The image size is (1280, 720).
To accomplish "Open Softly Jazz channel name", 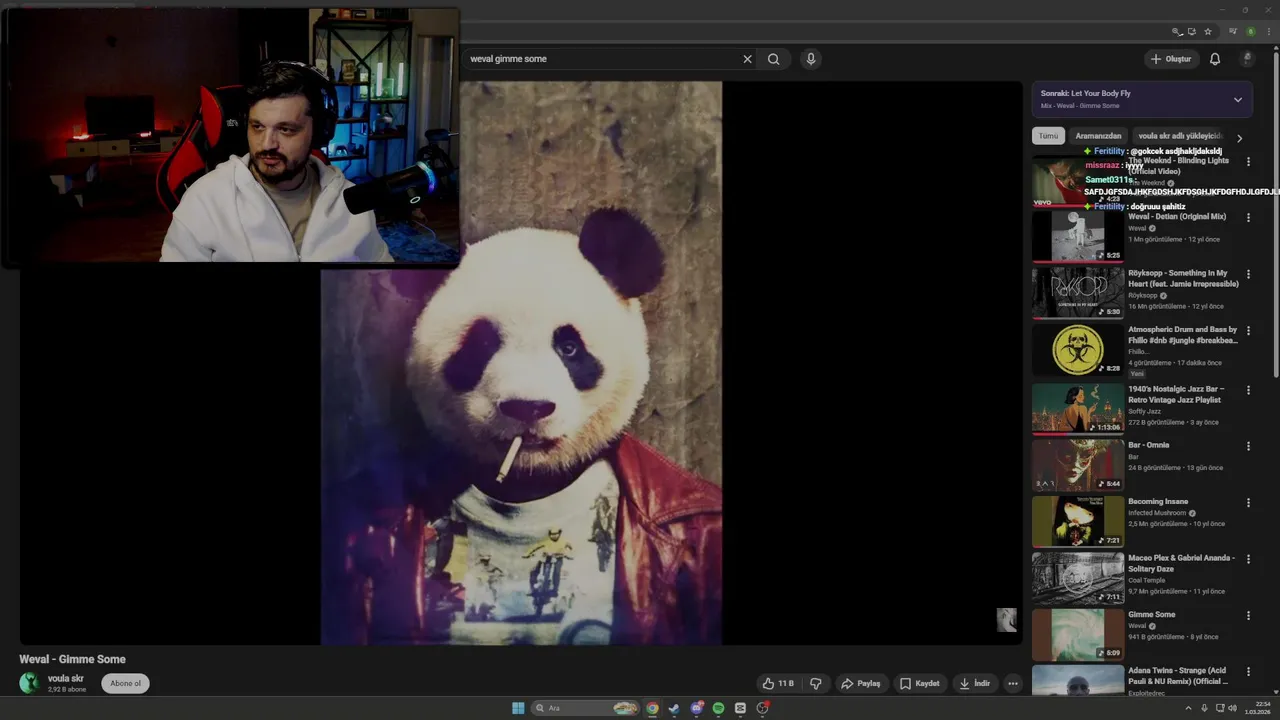I will (x=1144, y=411).
